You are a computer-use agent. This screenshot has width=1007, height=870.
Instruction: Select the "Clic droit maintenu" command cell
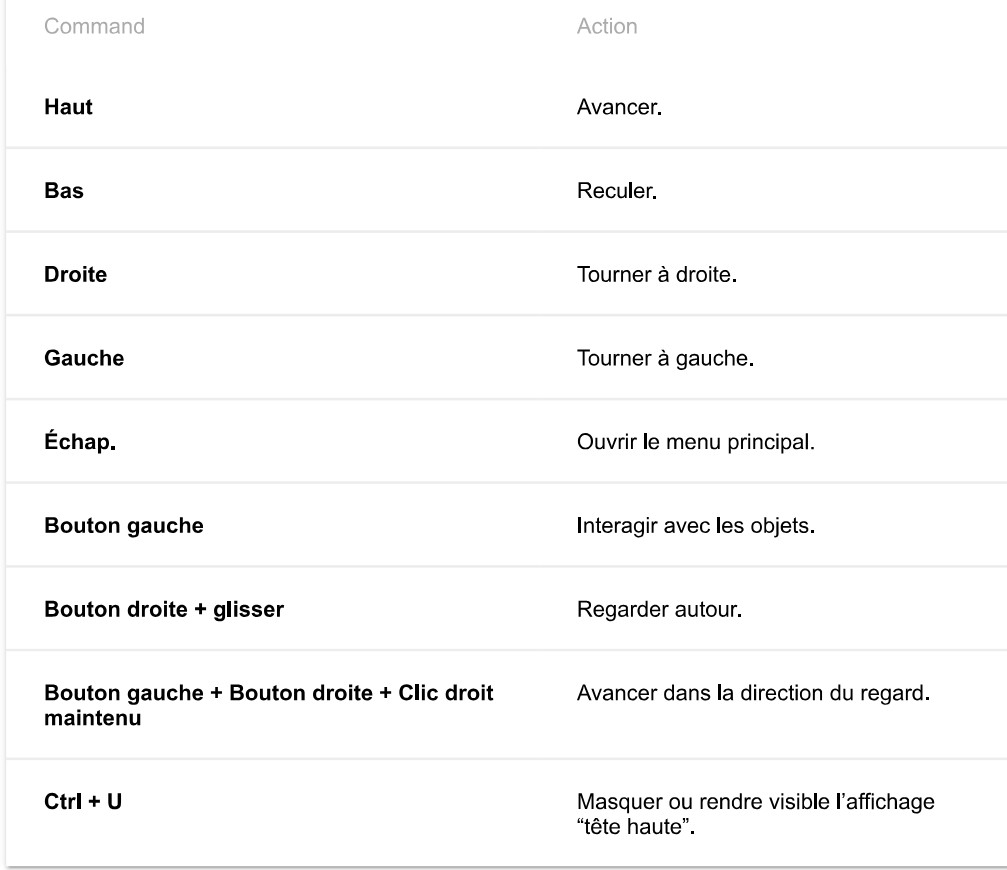point(268,704)
